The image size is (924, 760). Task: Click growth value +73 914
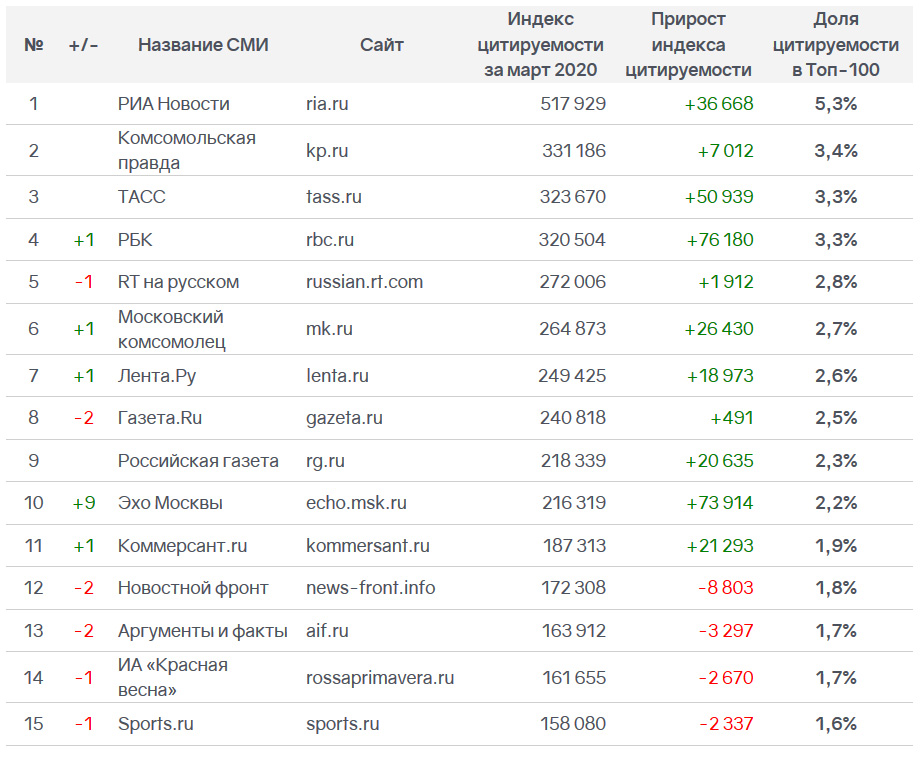[720, 503]
